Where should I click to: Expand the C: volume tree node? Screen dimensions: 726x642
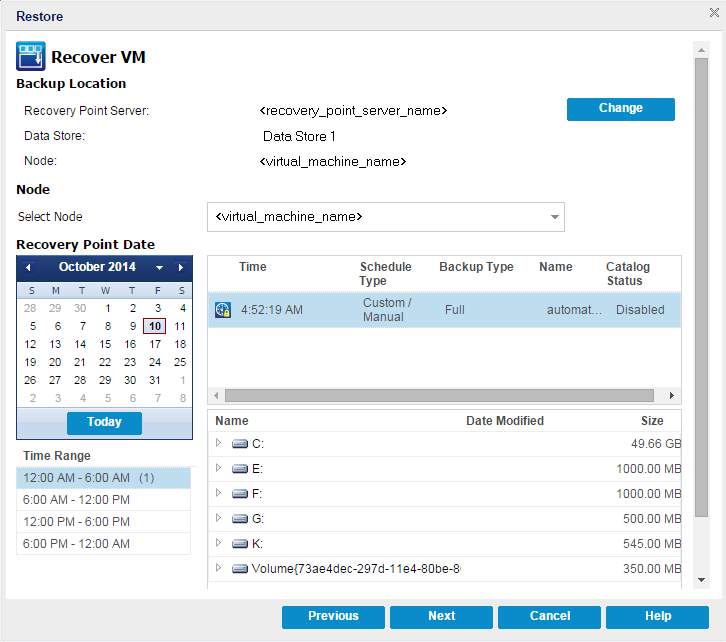(219, 443)
